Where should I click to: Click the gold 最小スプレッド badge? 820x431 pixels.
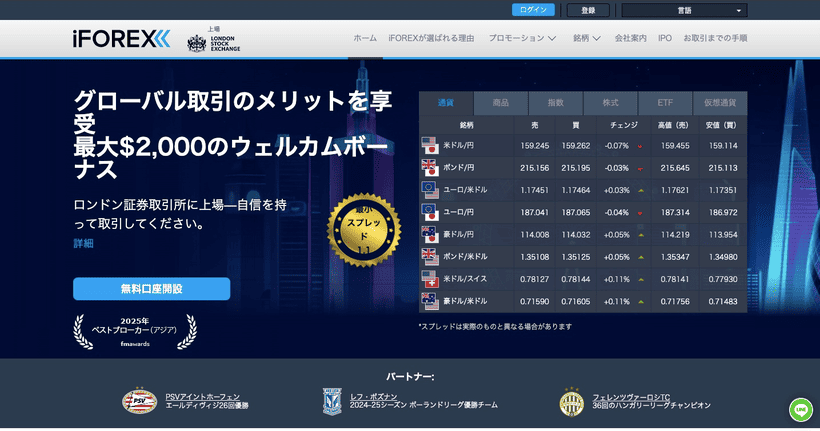(x=364, y=230)
